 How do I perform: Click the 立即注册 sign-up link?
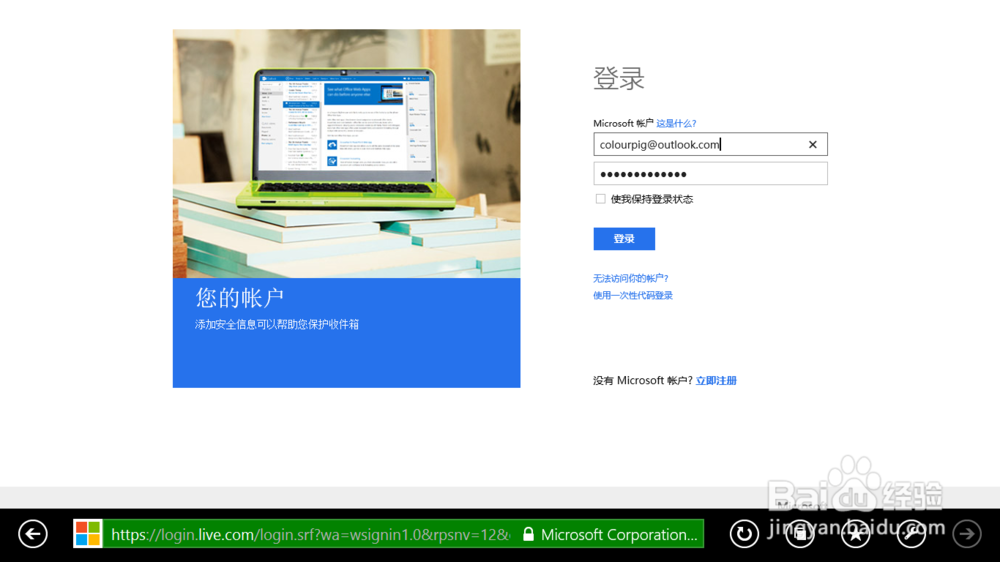tap(716, 381)
